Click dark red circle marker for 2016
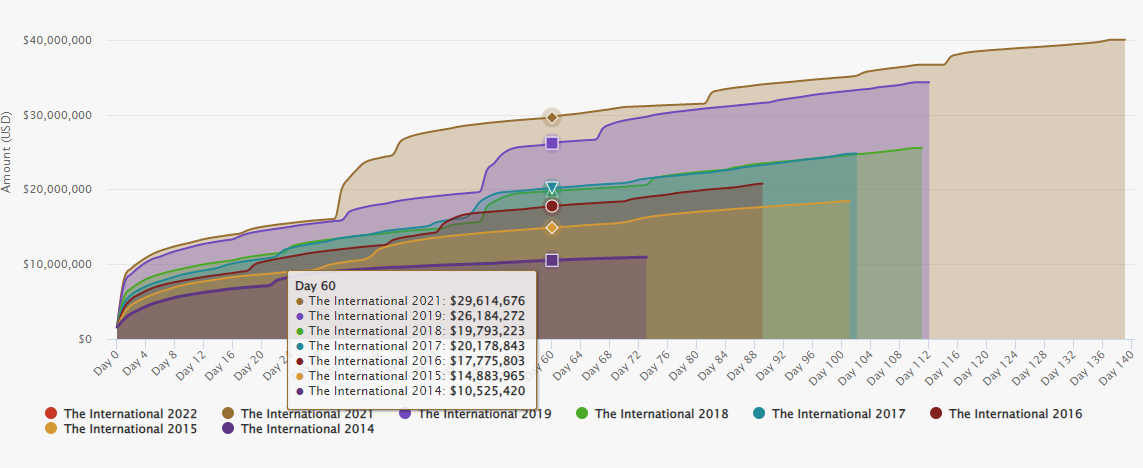The image size is (1143, 468). click(x=552, y=206)
